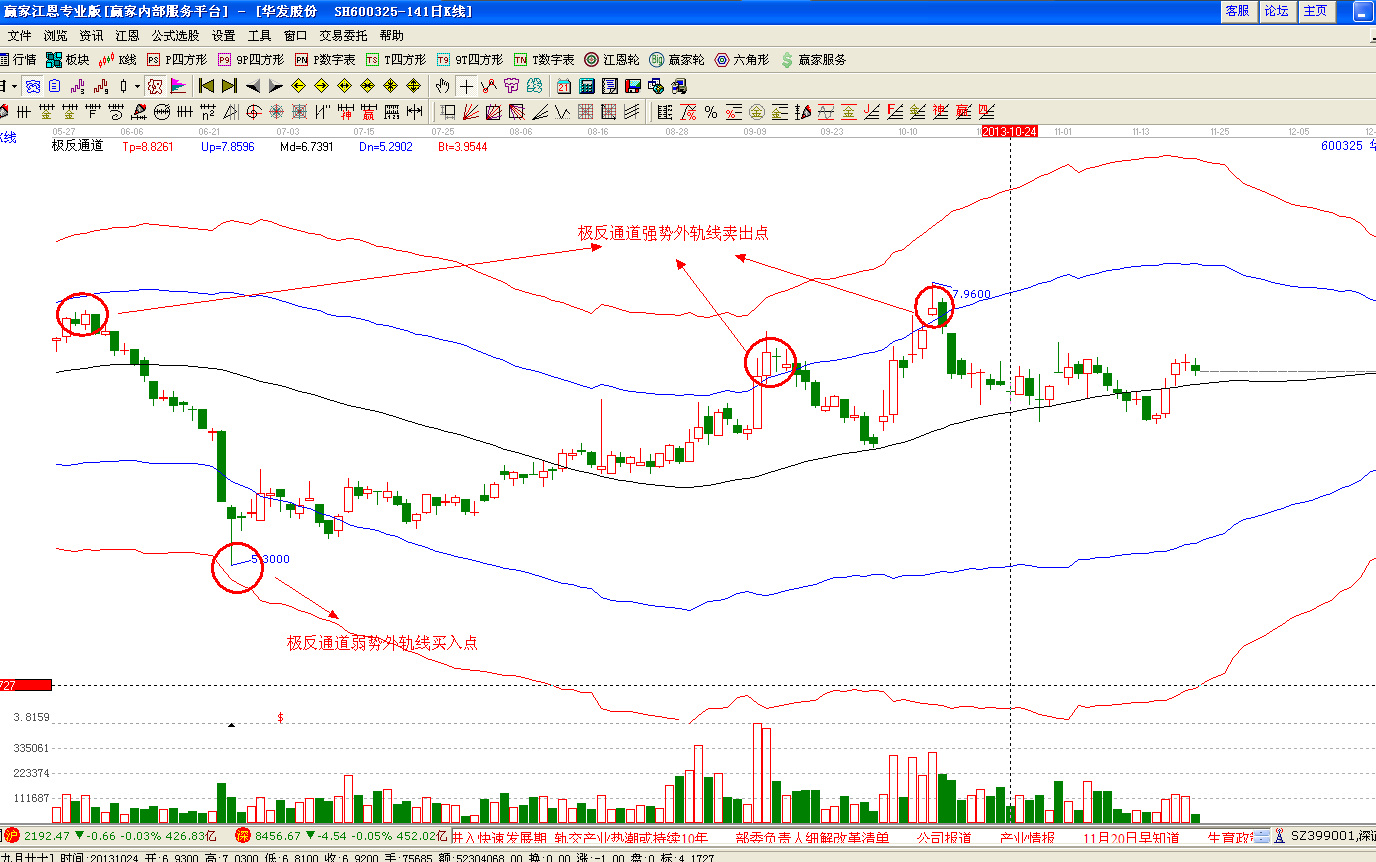Toggle the 极反通道 channel indicator button
The width and height of the screenshot is (1376, 862).
(x=154, y=86)
